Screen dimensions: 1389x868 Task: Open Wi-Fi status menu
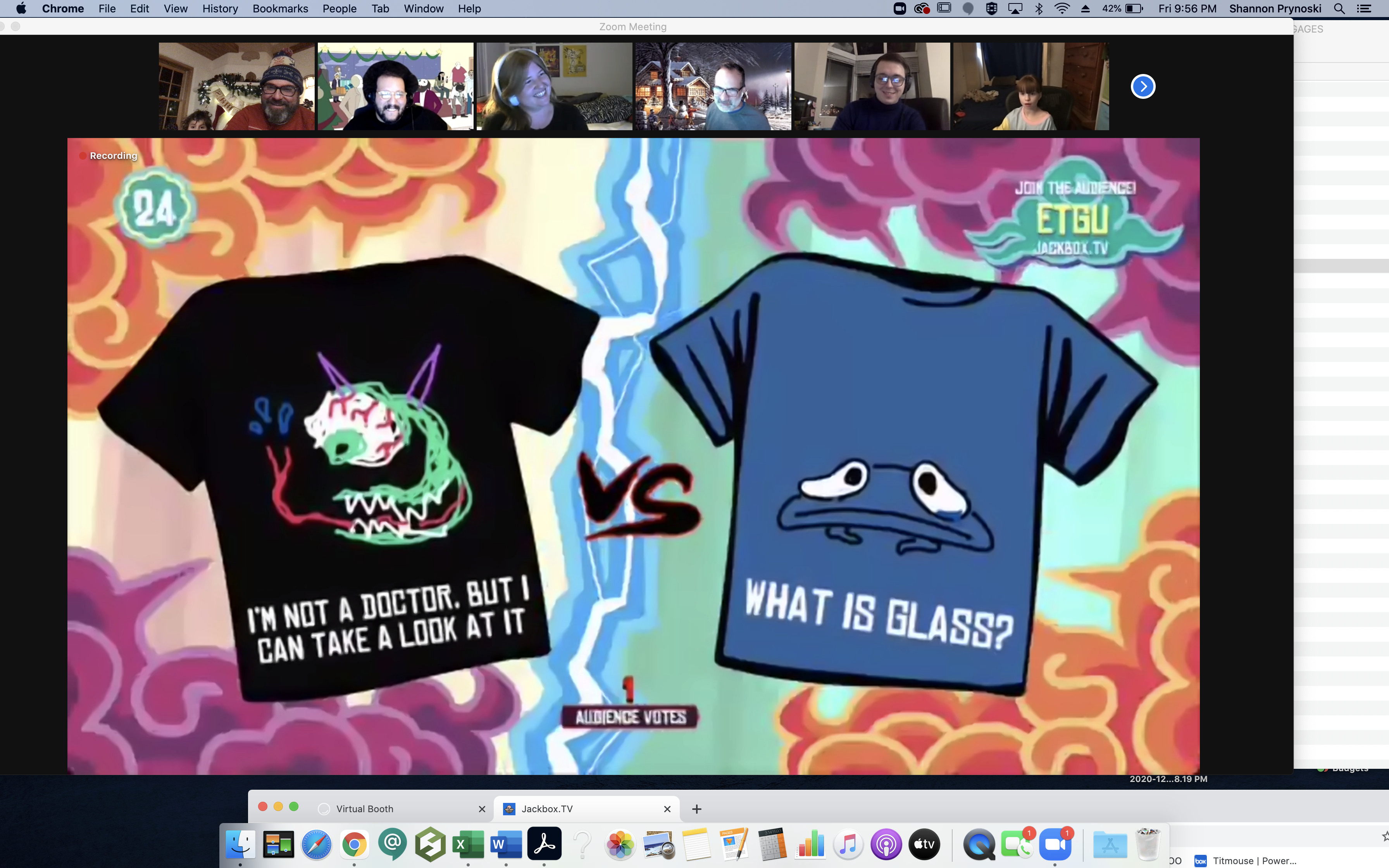pos(1062,9)
